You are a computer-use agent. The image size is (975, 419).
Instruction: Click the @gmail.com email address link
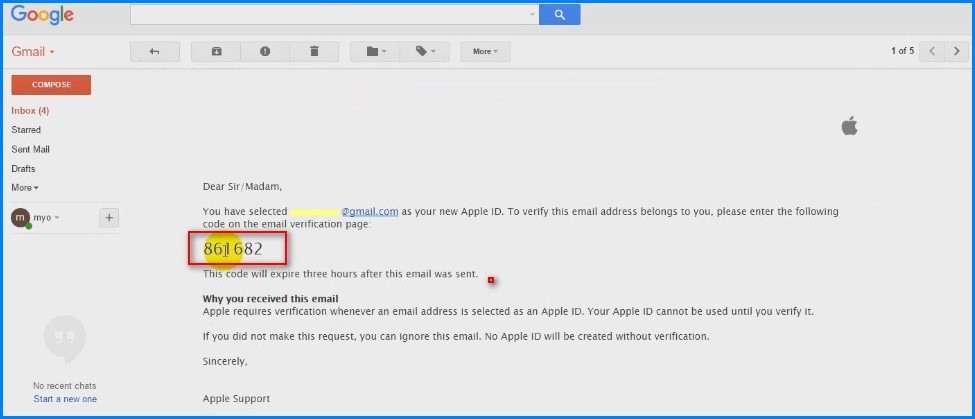[369, 211]
